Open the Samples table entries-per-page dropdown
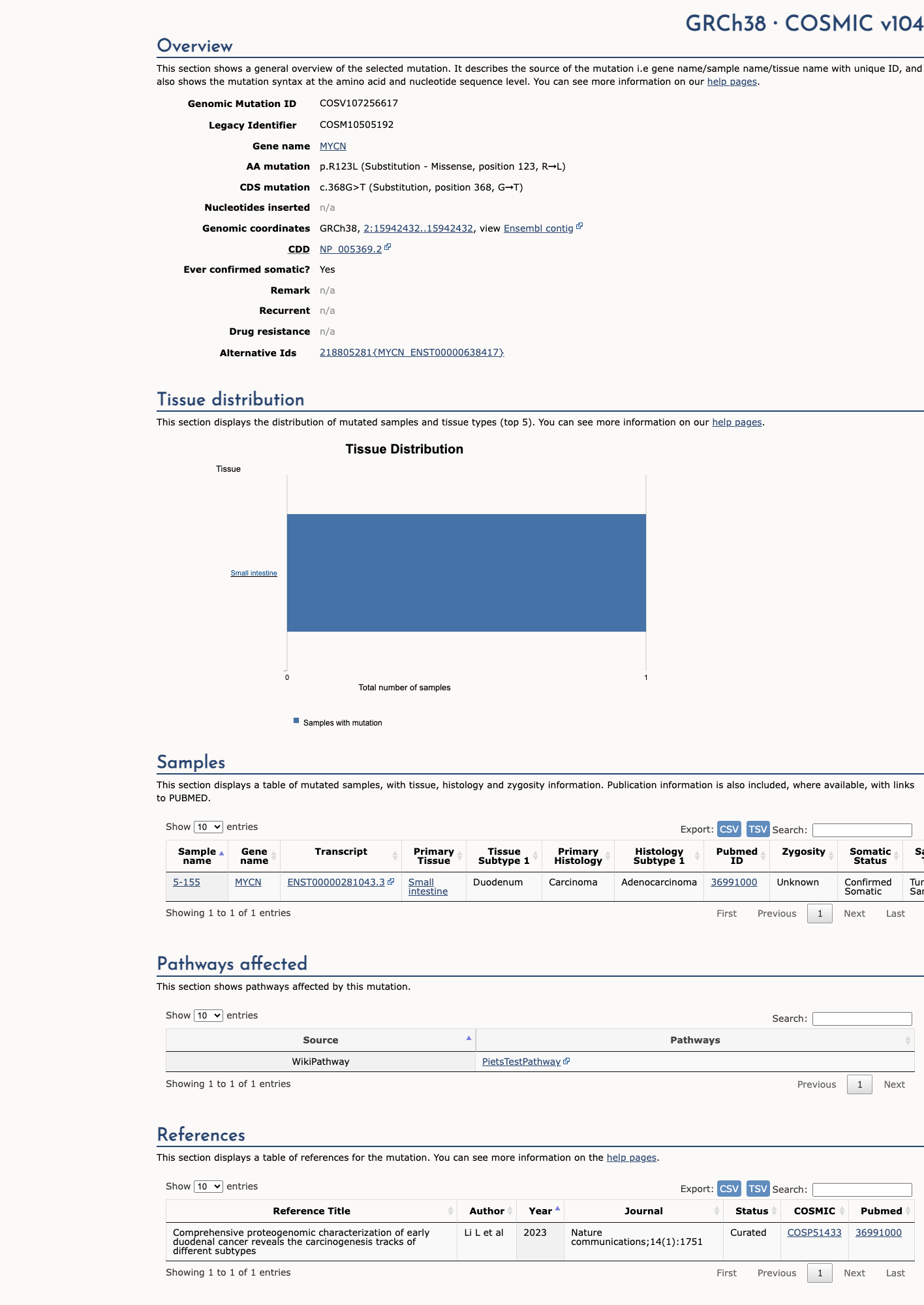Viewport: 924px width, 1305px height. pos(208,827)
